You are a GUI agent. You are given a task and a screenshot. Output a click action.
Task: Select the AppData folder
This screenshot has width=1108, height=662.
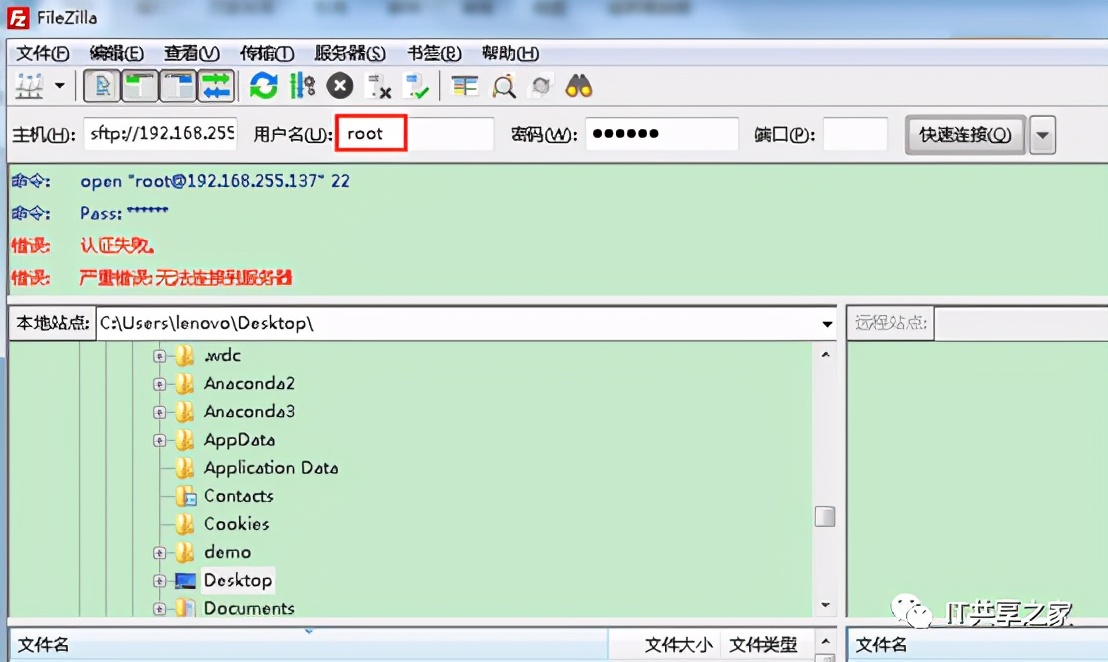click(239, 439)
